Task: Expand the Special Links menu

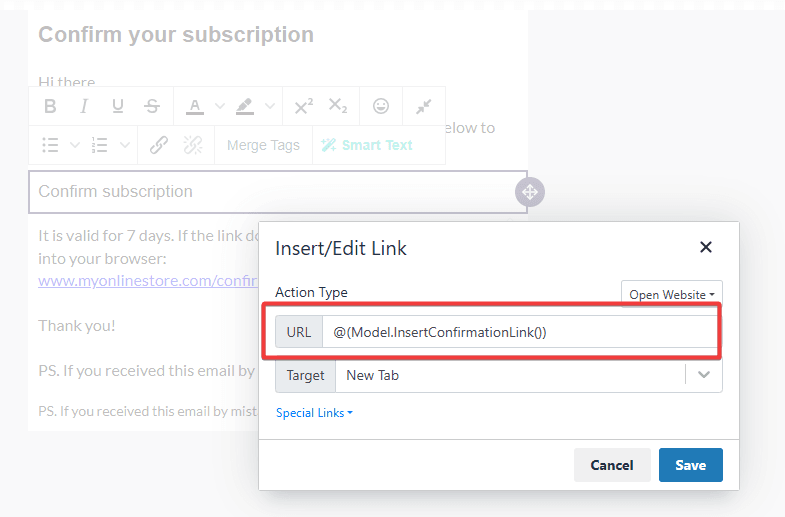Action: point(314,413)
